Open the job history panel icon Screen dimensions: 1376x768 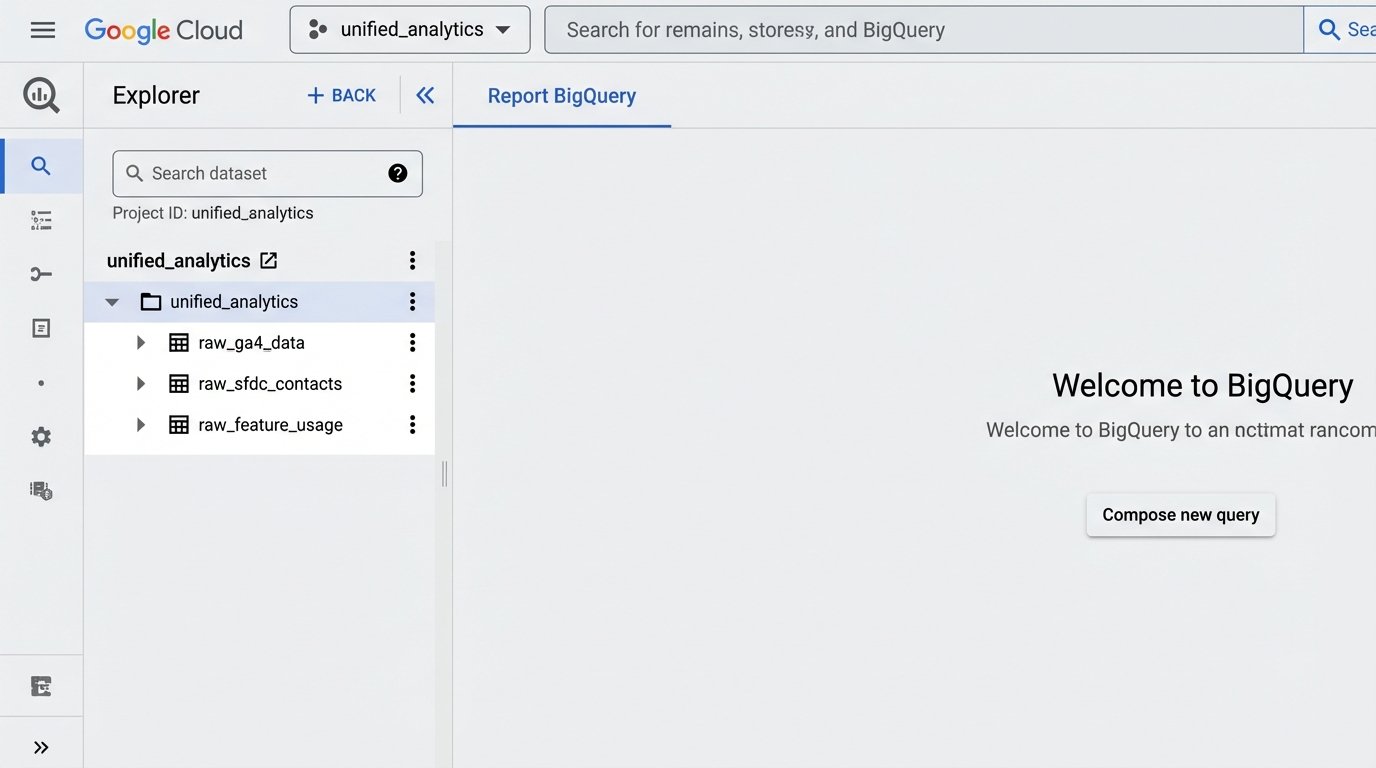click(41, 219)
